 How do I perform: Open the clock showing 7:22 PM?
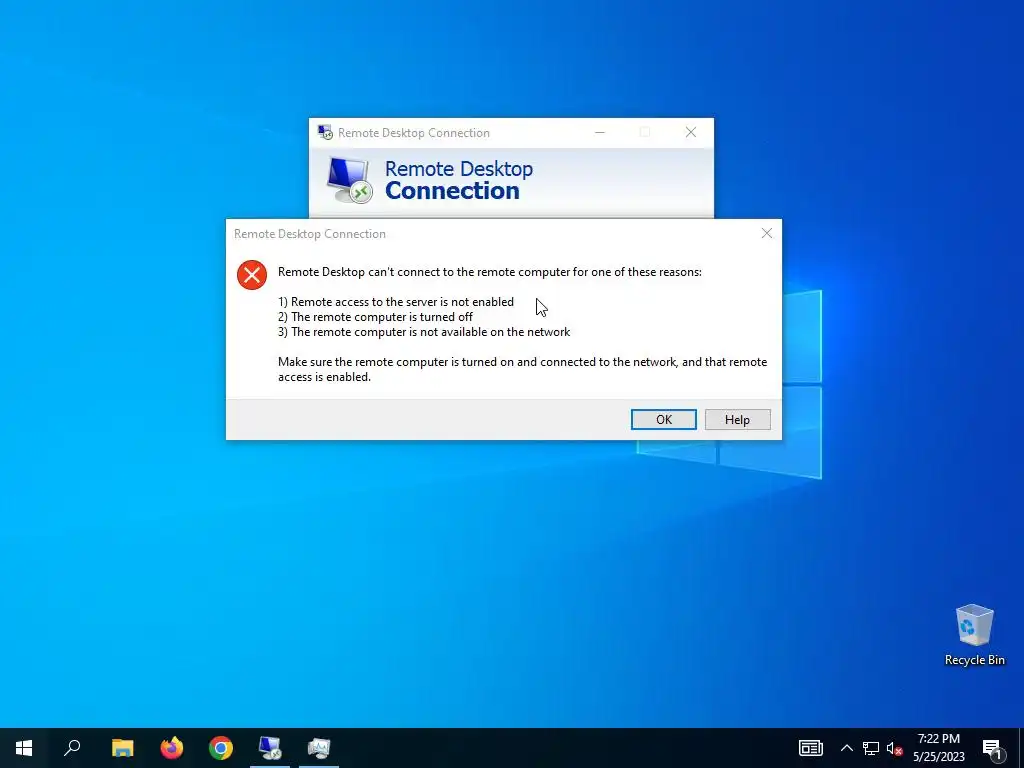(938, 748)
